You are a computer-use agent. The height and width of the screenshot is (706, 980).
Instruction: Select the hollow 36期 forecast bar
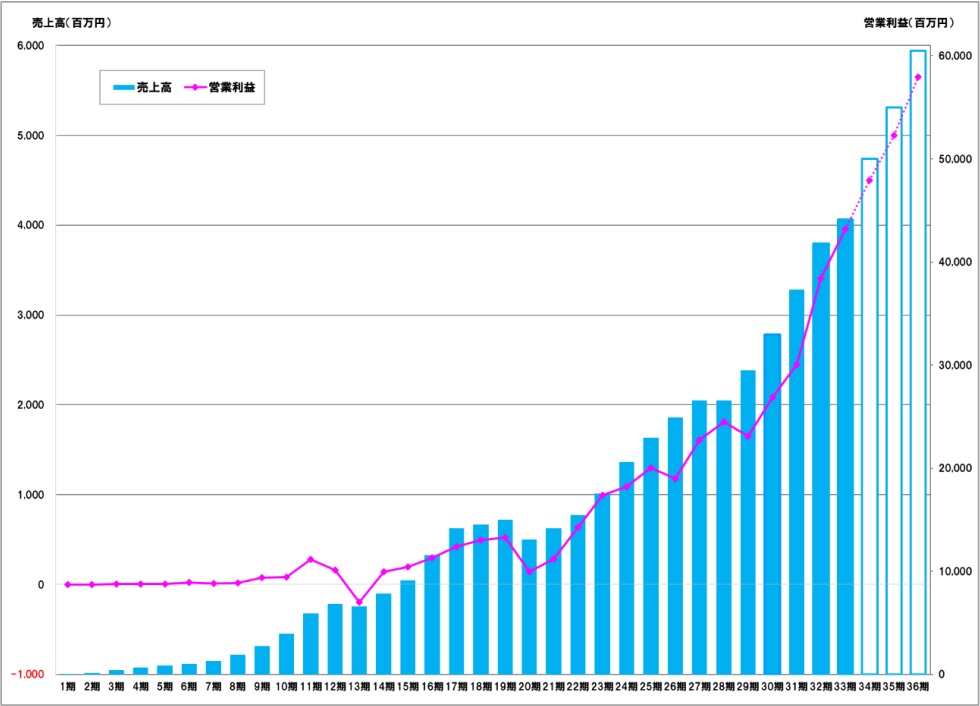[918, 362]
